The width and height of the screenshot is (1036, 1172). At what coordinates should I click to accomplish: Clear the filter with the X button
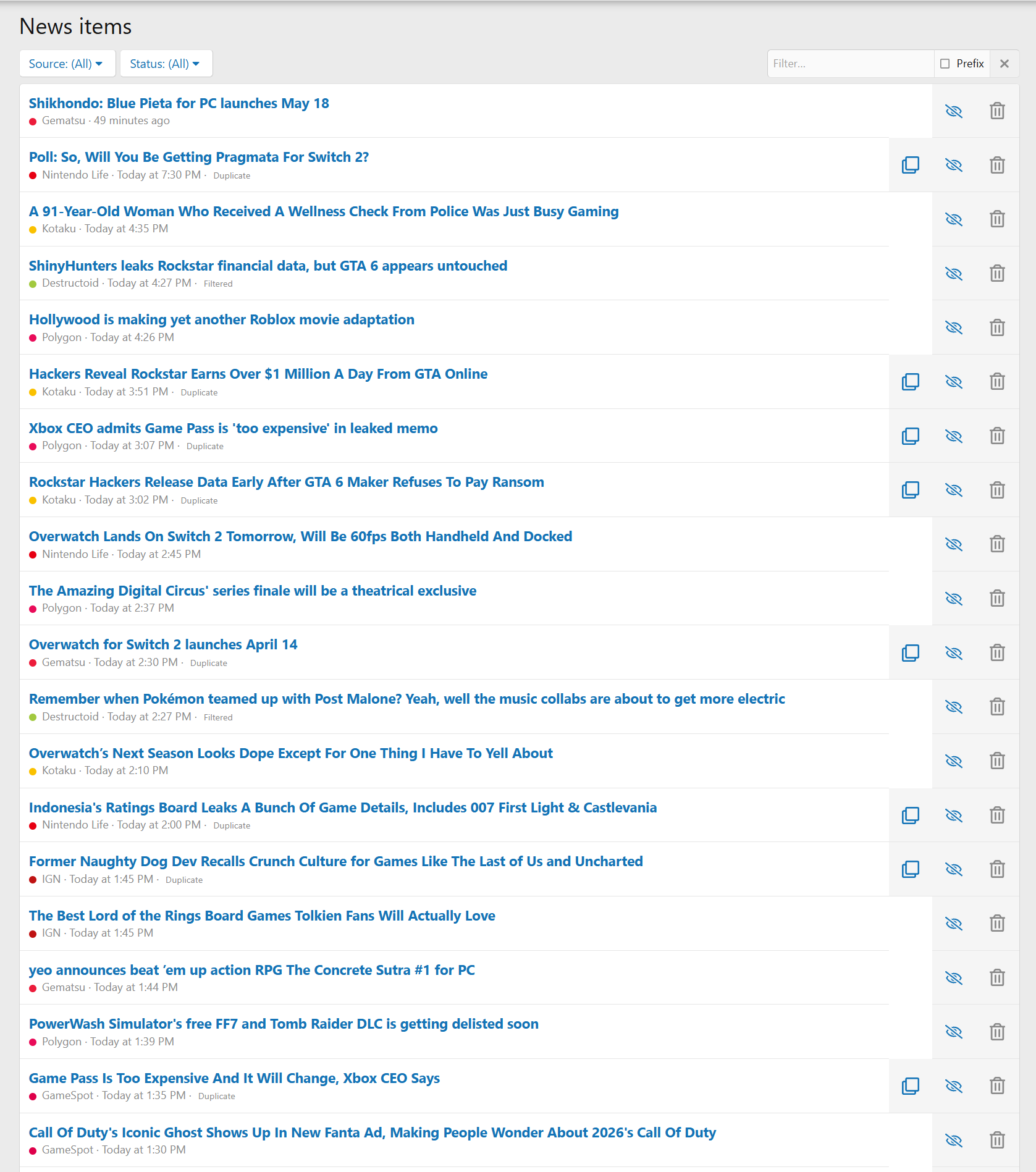coord(1004,64)
